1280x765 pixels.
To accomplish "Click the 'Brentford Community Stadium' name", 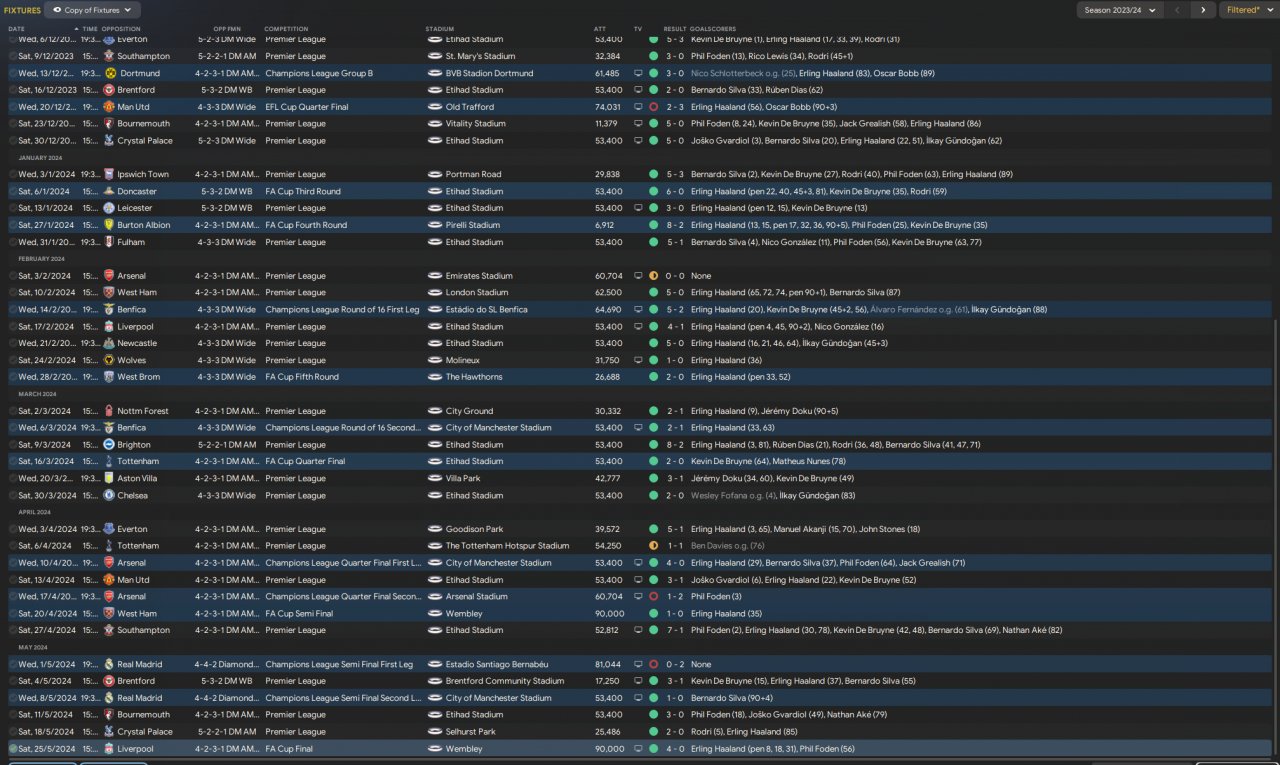I will click(505, 681).
